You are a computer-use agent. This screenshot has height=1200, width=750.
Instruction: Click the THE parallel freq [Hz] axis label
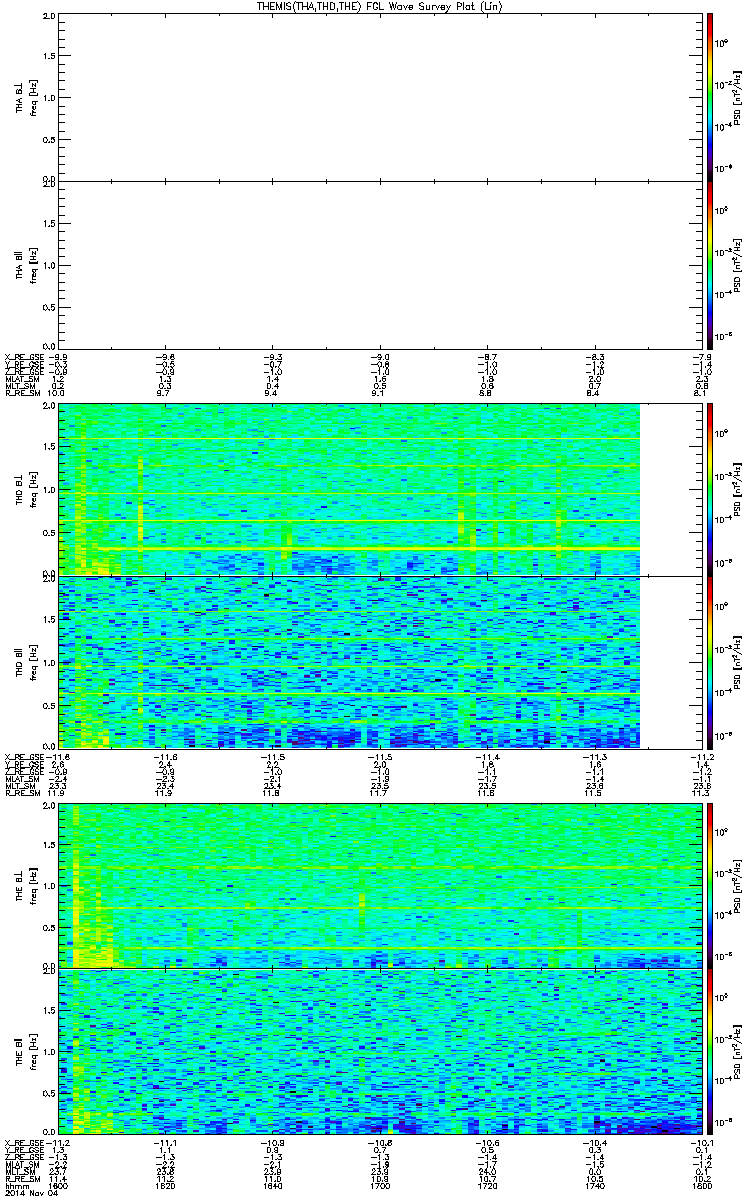tap(33, 1051)
